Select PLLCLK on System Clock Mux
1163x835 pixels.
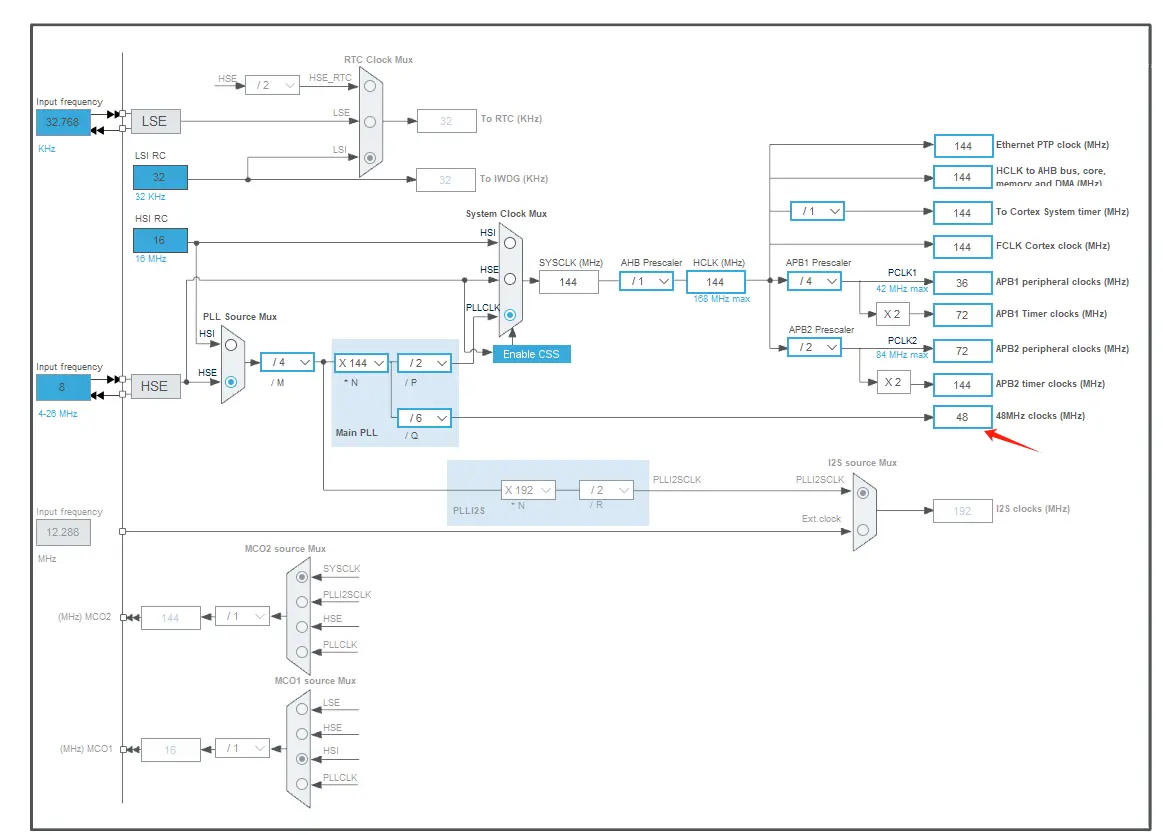click(510, 315)
